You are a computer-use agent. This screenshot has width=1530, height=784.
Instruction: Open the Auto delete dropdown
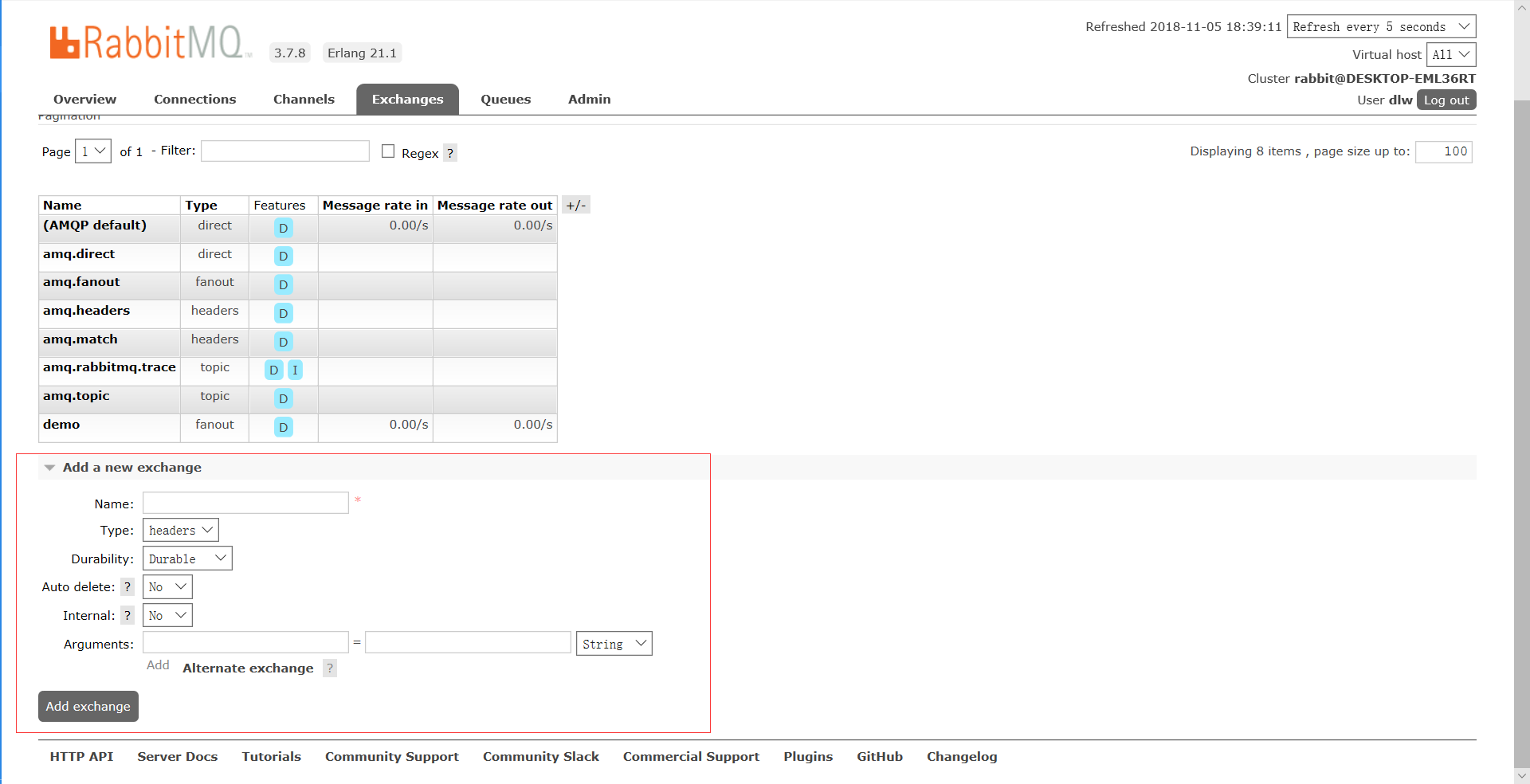tap(167, 587)
